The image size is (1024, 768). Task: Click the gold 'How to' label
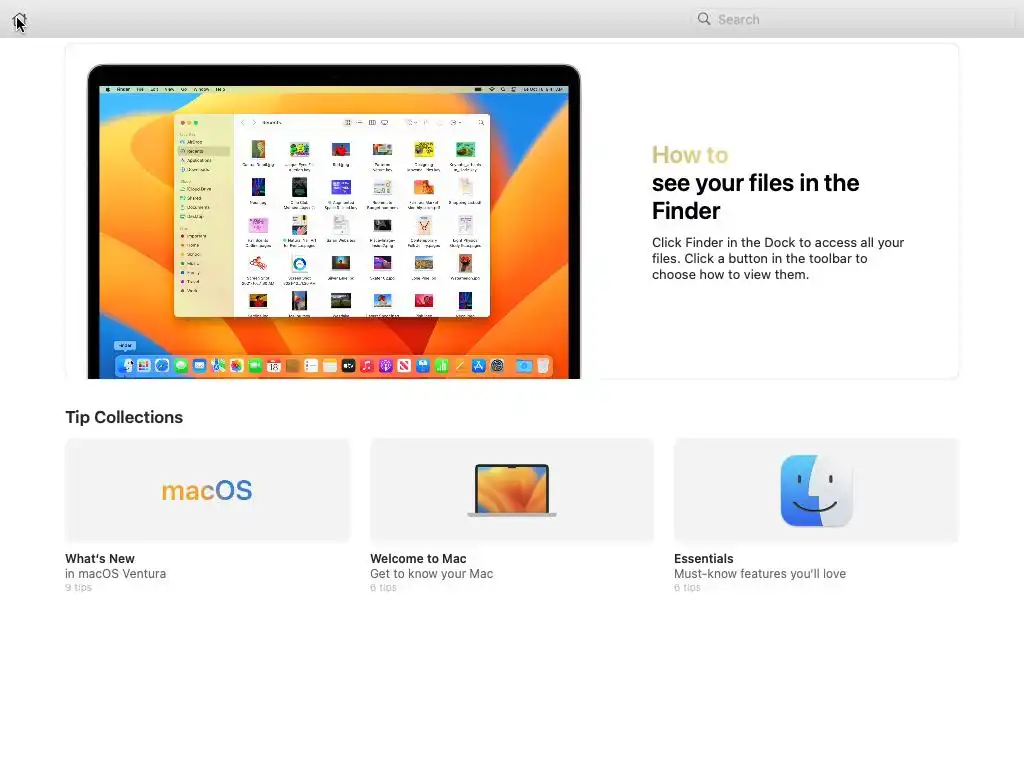pyautogui.click(x=690, y=155)
